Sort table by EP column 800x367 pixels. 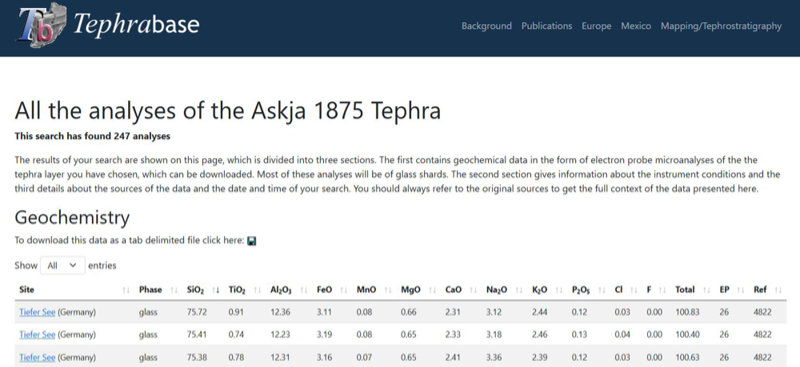pyautogui.click(x=732, y=289)
